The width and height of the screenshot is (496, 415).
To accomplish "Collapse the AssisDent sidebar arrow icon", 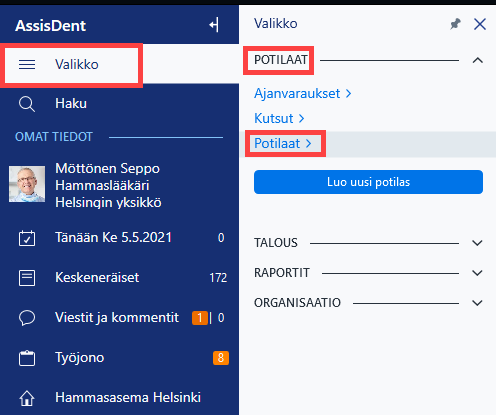I will click(214, 25).
